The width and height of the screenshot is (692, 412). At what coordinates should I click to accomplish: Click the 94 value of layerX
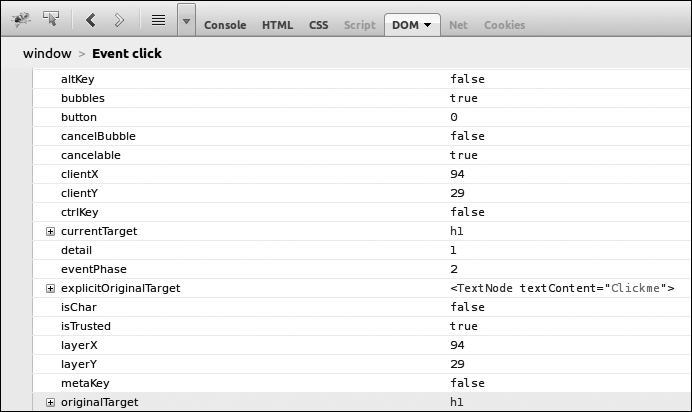pyautogui.click(x=457, y=345)
